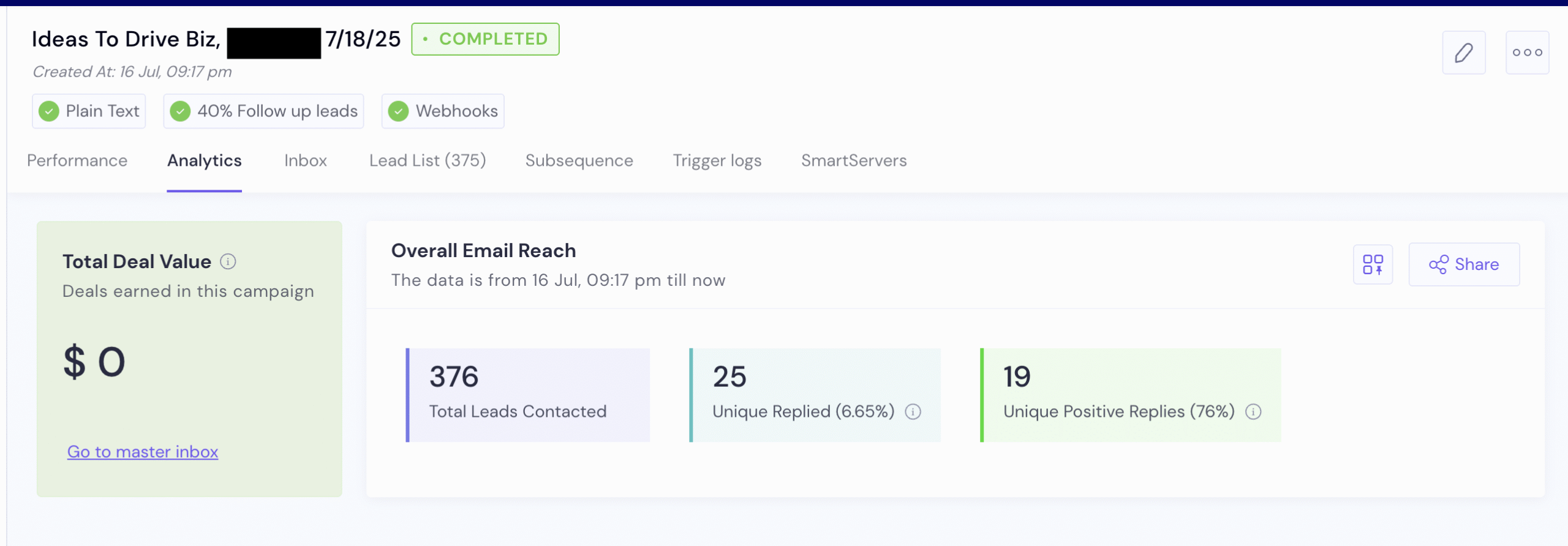Click the Unique Positive Replies info icon
Viewport: 1568px width, 546px height.
[x=1253, y=412]
